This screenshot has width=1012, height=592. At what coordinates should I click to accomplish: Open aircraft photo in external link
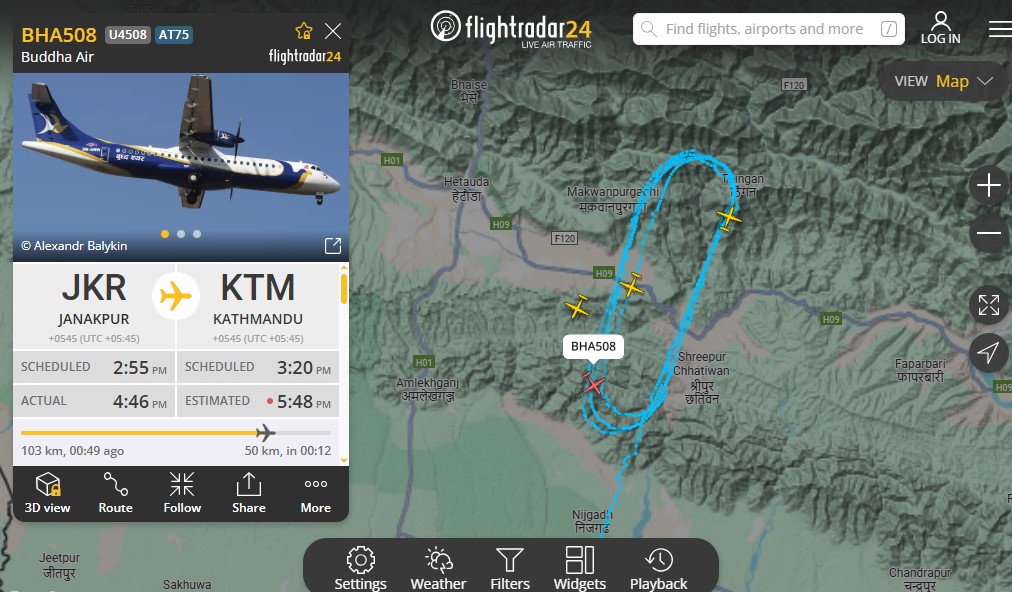coord(332,246)
